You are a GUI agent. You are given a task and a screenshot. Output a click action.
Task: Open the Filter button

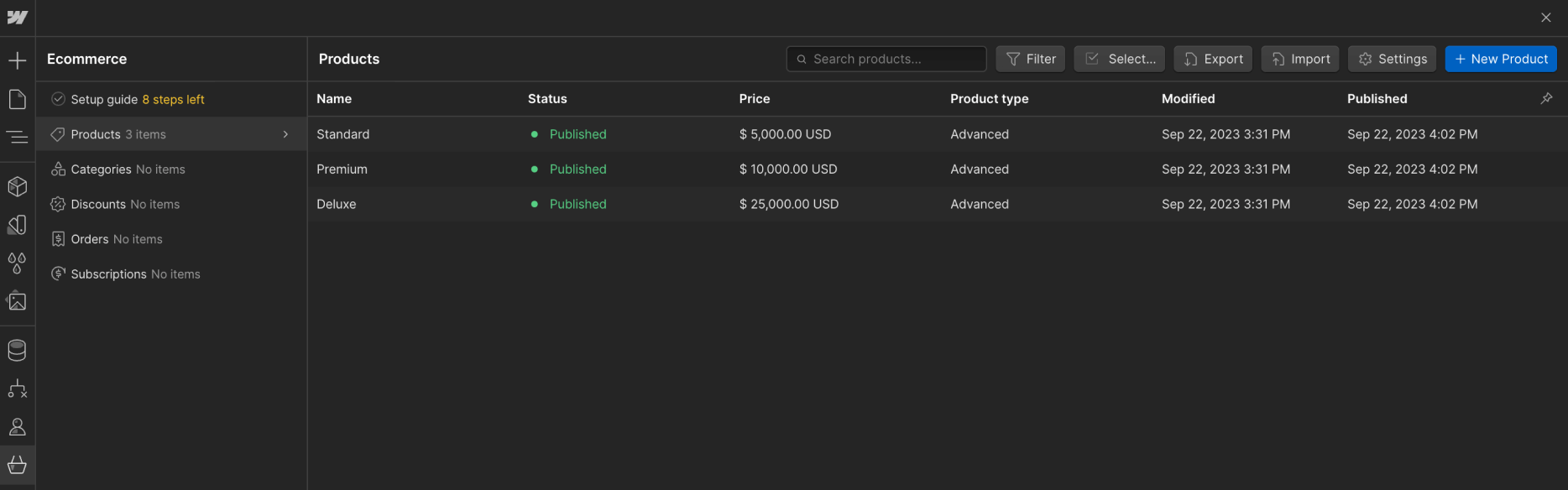coord(1031,59)
